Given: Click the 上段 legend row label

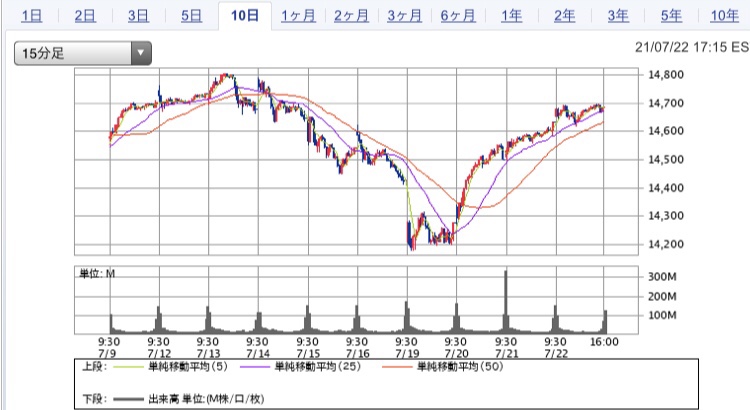Looking at the screenshot, I should (x=95, y=366).
